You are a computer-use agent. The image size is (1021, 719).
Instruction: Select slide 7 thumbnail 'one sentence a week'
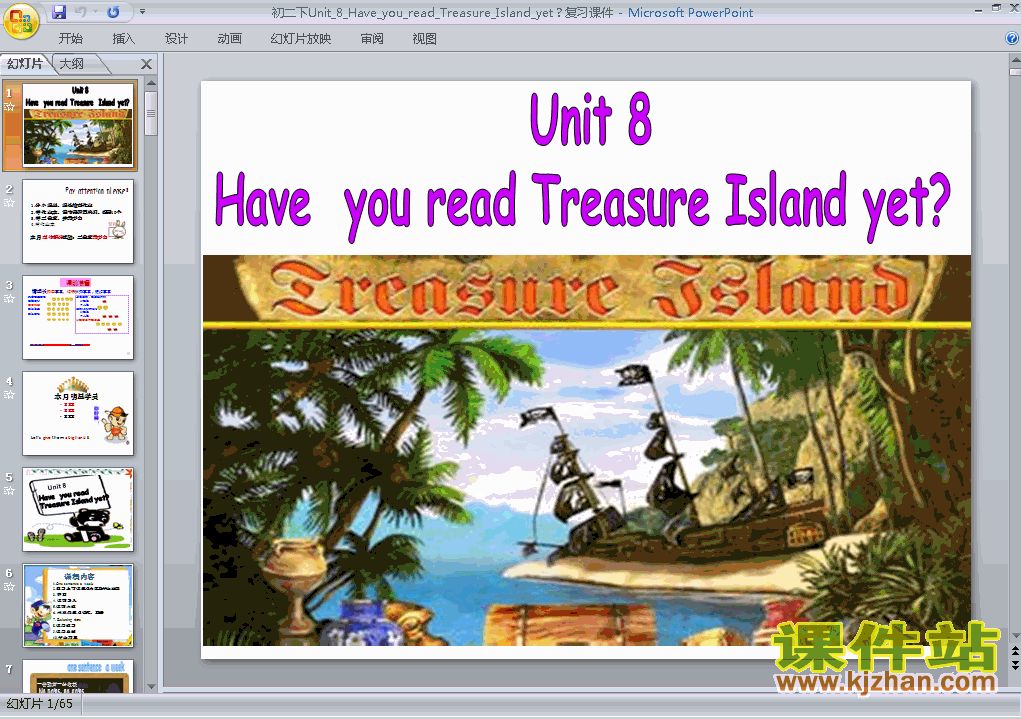pyautogui.click(x=78, y=676)
